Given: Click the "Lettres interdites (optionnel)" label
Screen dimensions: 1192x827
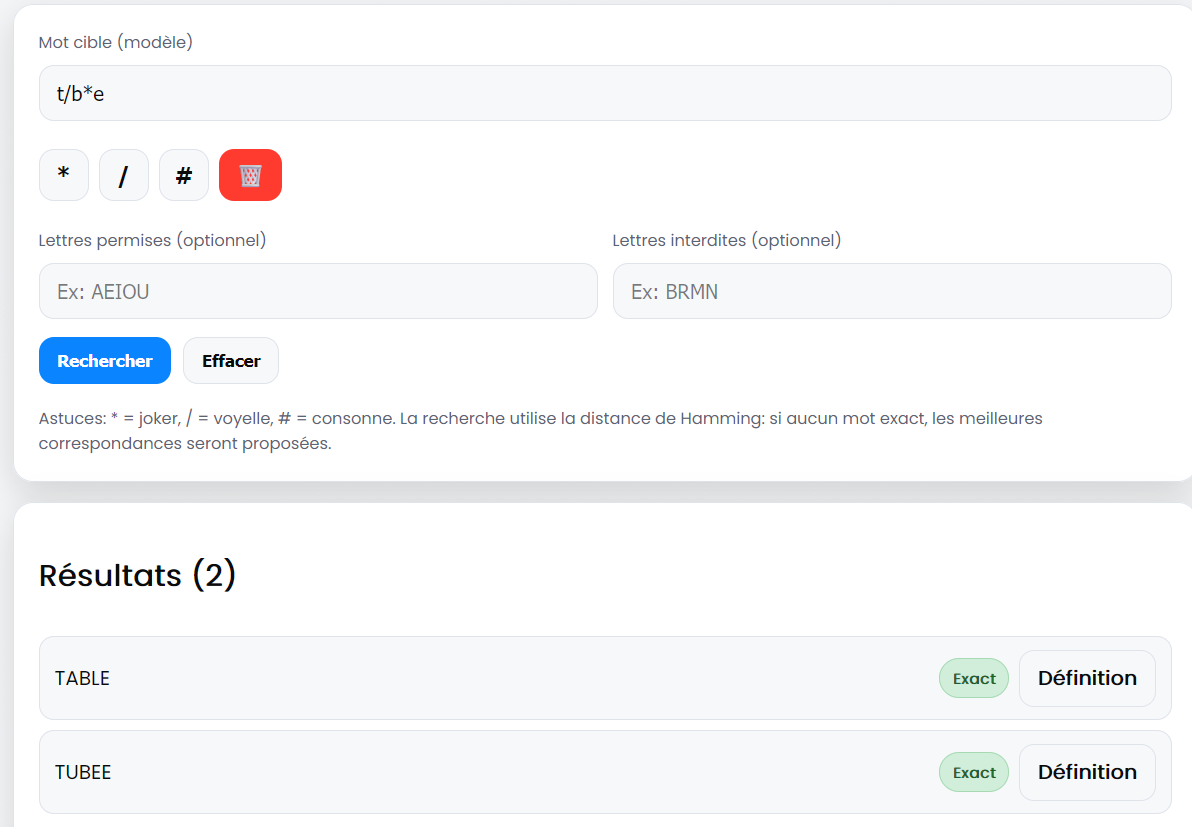Looking at the screenshot, I should (726, 240).
